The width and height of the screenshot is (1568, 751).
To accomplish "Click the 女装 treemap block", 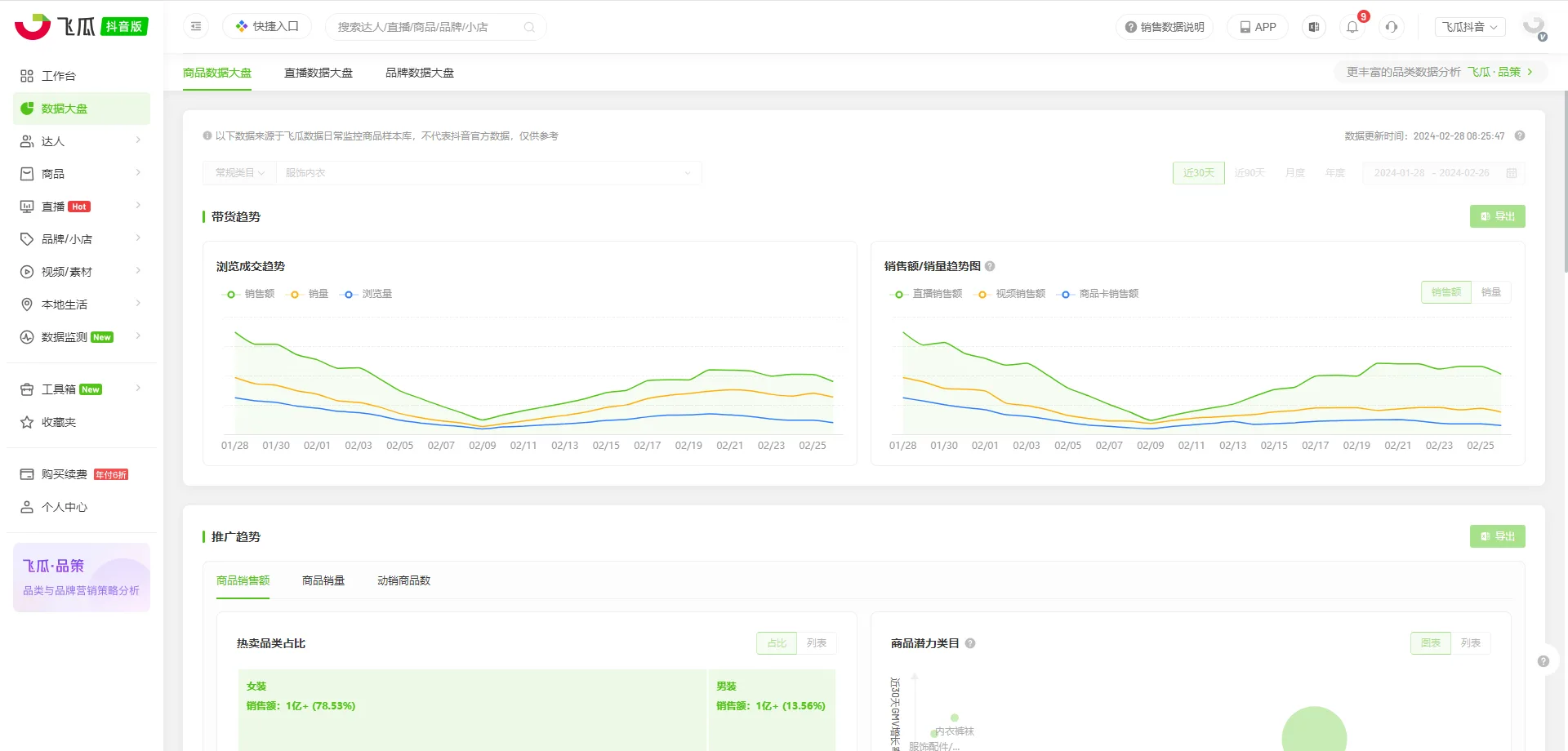I will pos(472,710).
